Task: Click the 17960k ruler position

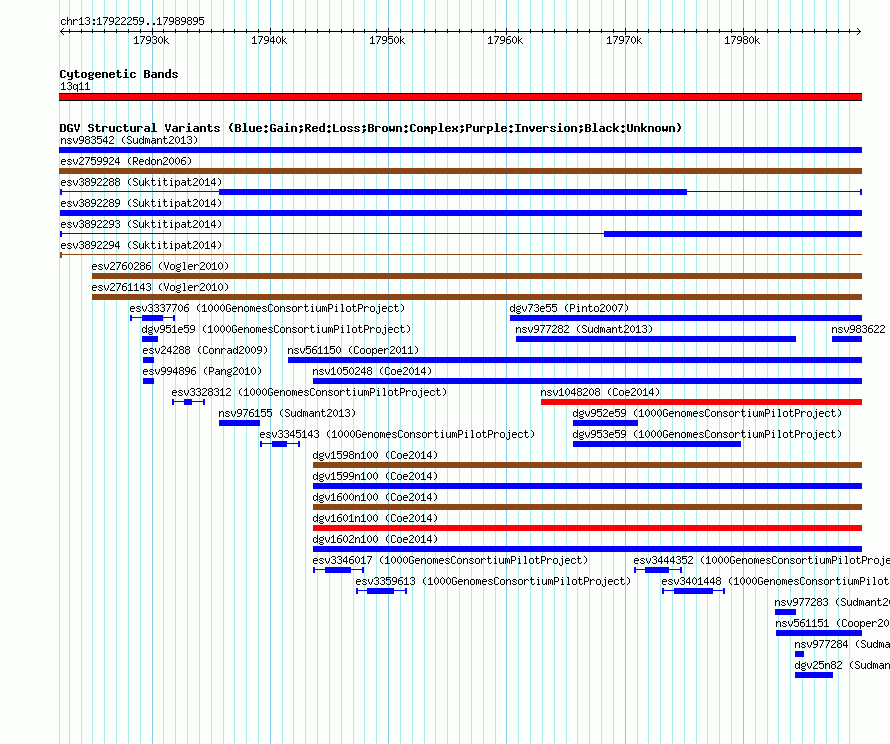Action: point(505,40)
